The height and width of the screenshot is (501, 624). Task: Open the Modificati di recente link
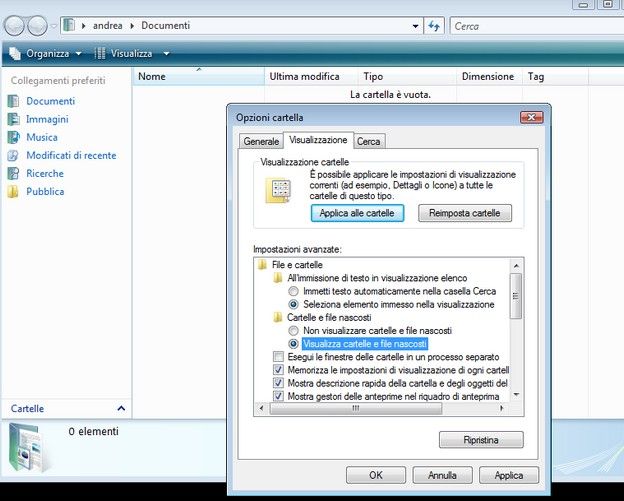pos(71,155)
